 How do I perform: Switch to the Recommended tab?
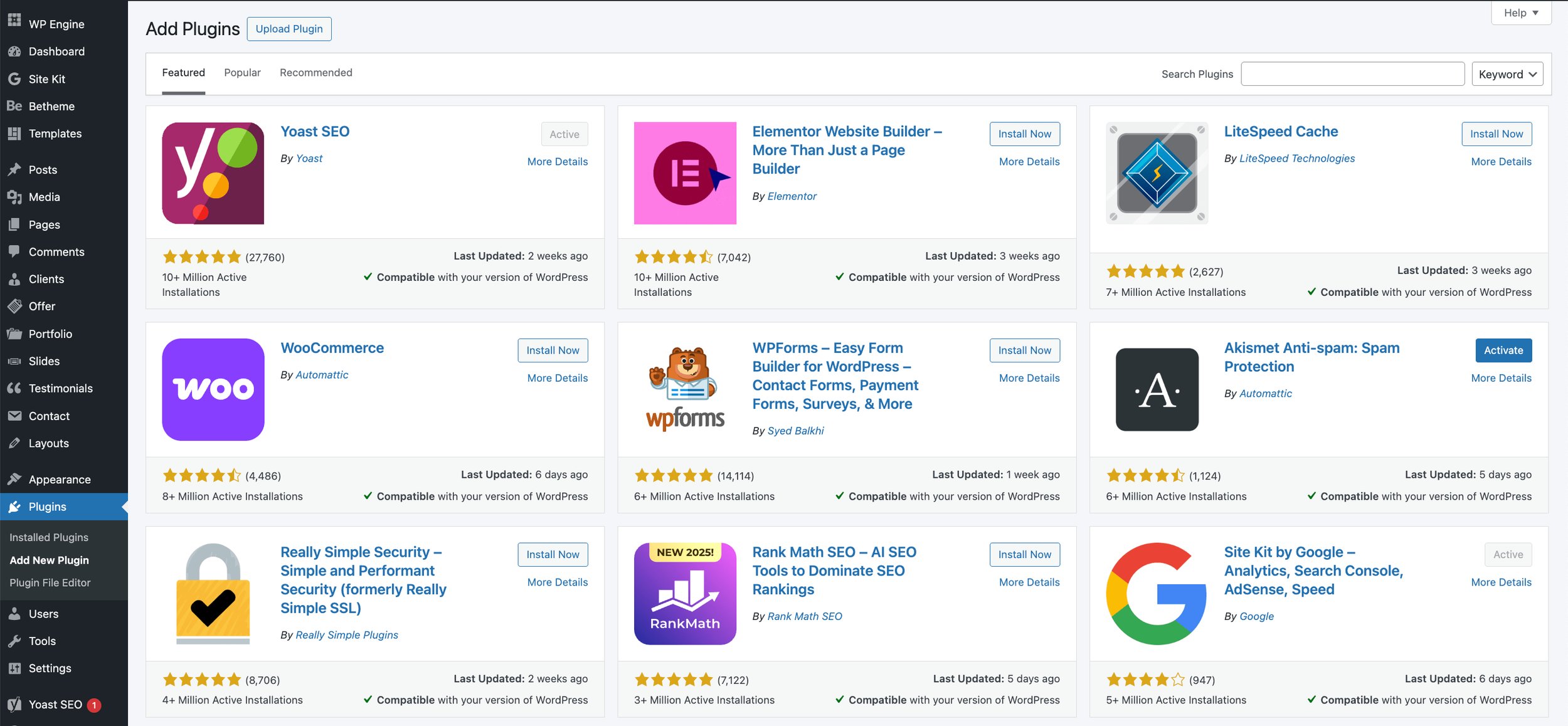pyautogui.click(x=316, y=73)
